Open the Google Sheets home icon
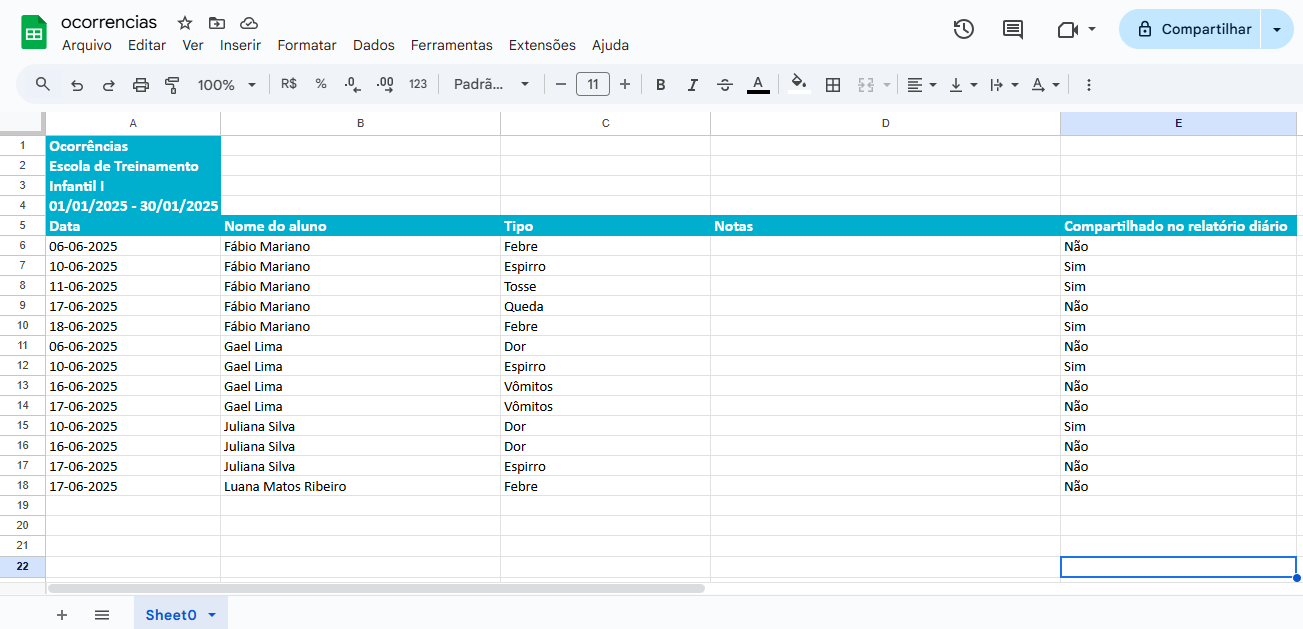The height and width of the screenshot is (629, 1303). (34, 33)
